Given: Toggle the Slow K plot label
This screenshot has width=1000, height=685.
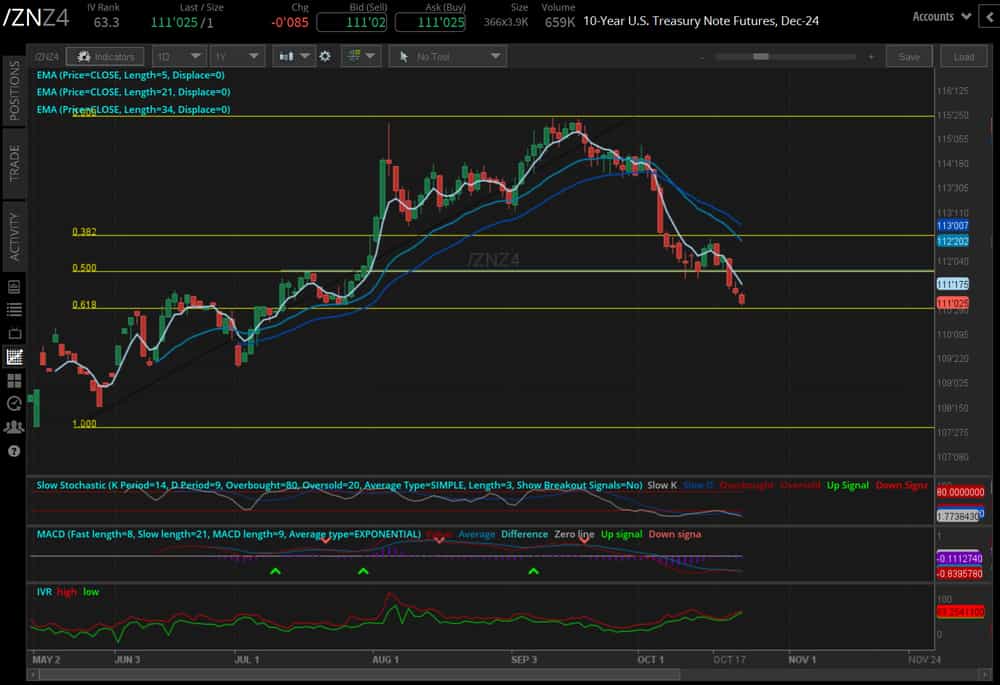Looking at the screenshot, I should click(x=663, y=485).
